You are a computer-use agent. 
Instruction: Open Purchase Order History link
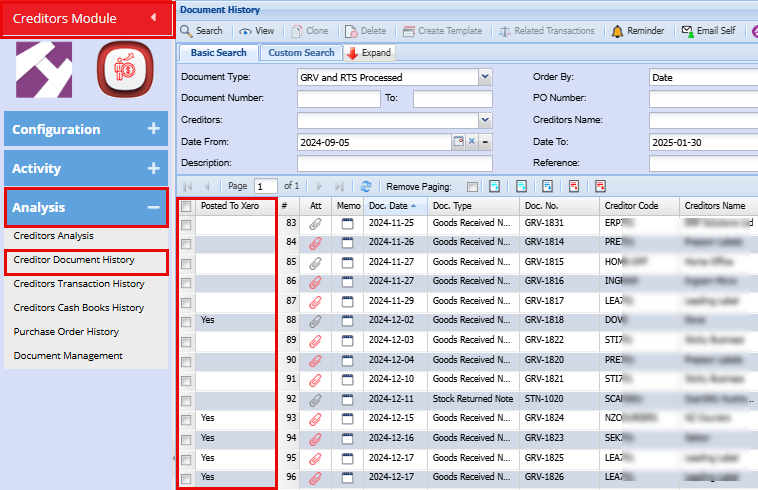point(66,332)
